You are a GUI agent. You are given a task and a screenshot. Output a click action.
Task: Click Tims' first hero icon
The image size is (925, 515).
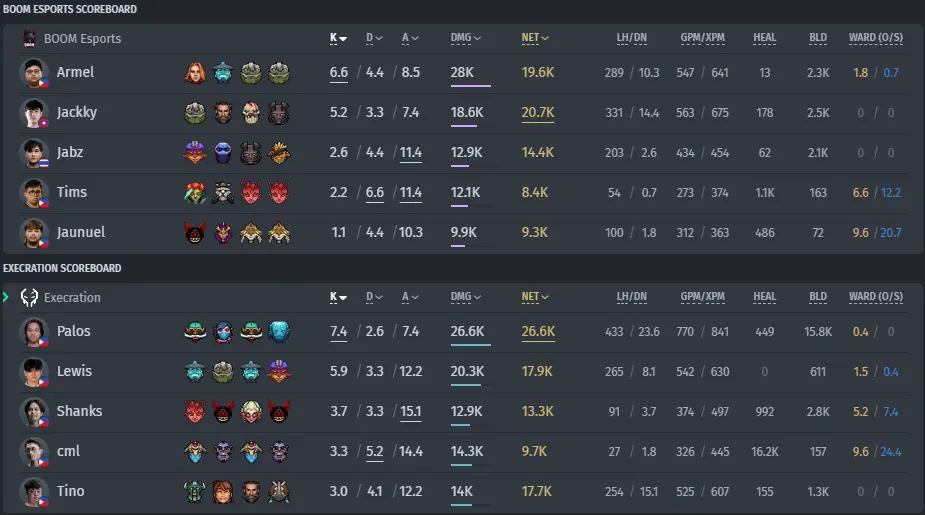tap(195, 193)
